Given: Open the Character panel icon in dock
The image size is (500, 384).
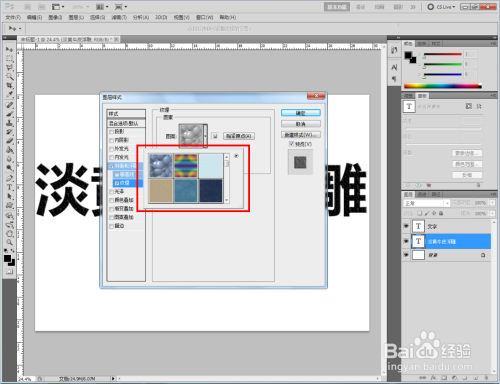Looking at the screenshot, I should tap(394, 67).
